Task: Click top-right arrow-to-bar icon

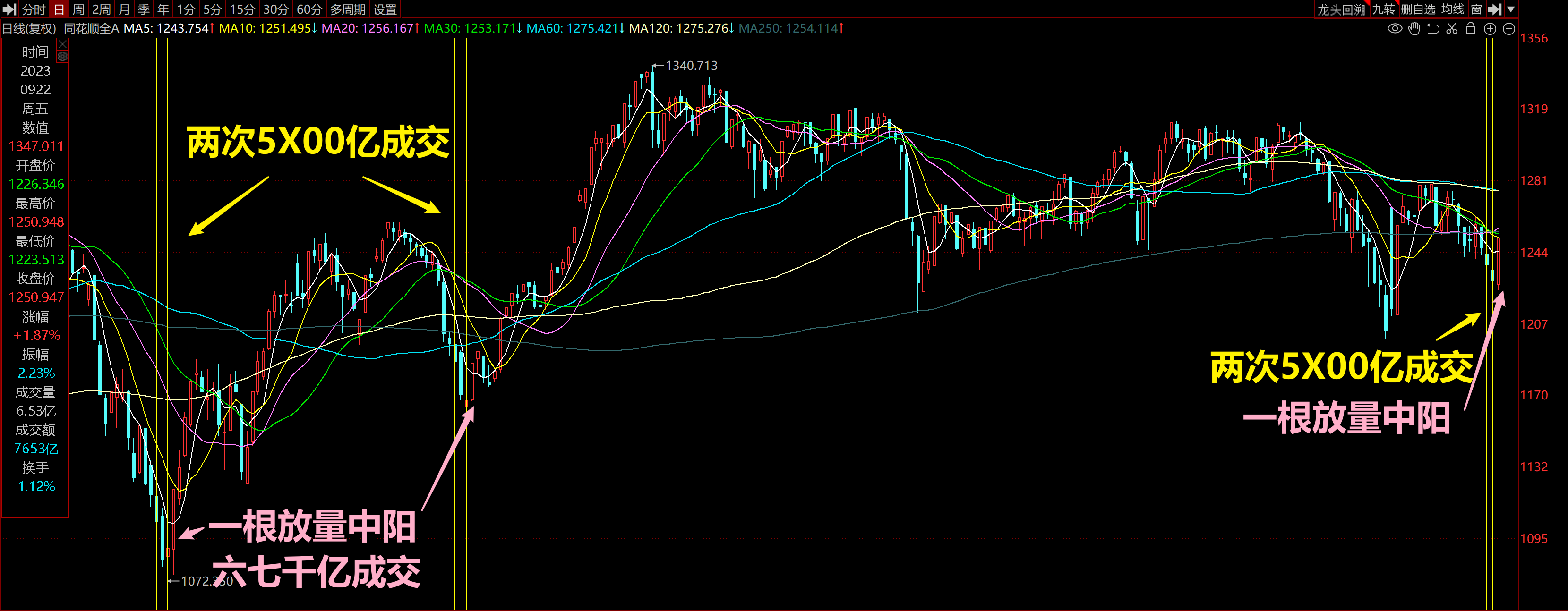Action: click(x=1494, y=9)
